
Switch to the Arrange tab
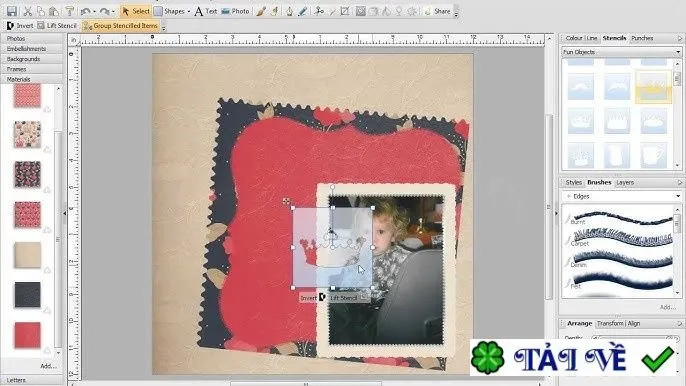(579, 323)
